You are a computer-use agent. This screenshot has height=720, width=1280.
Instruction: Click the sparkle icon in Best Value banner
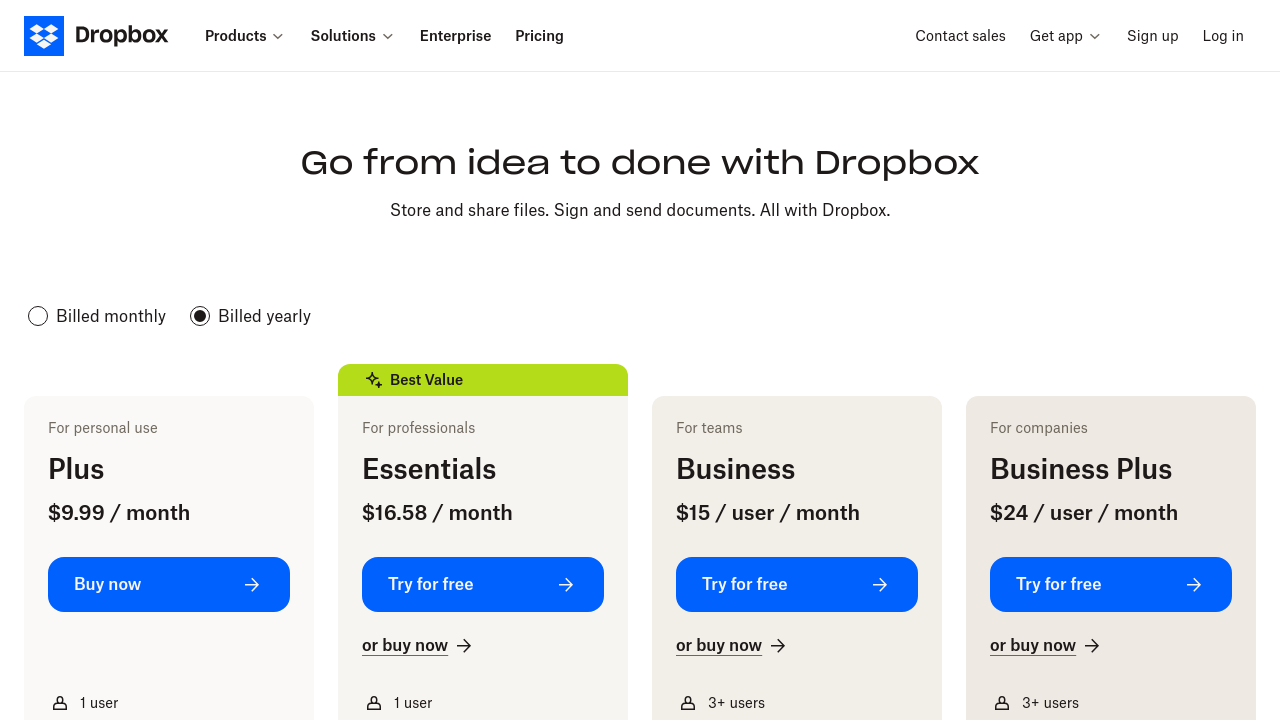(x=374, y=380)
